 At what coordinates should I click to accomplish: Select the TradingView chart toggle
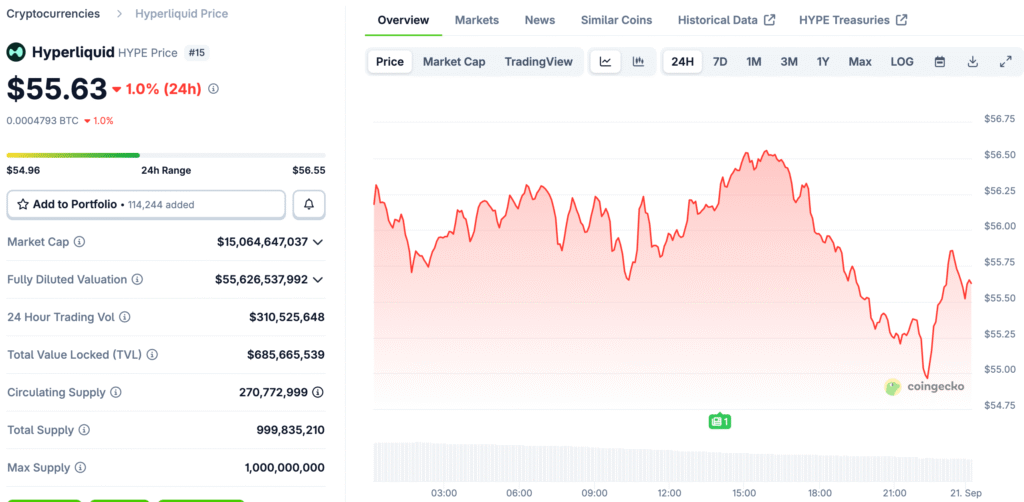(539, 62)
